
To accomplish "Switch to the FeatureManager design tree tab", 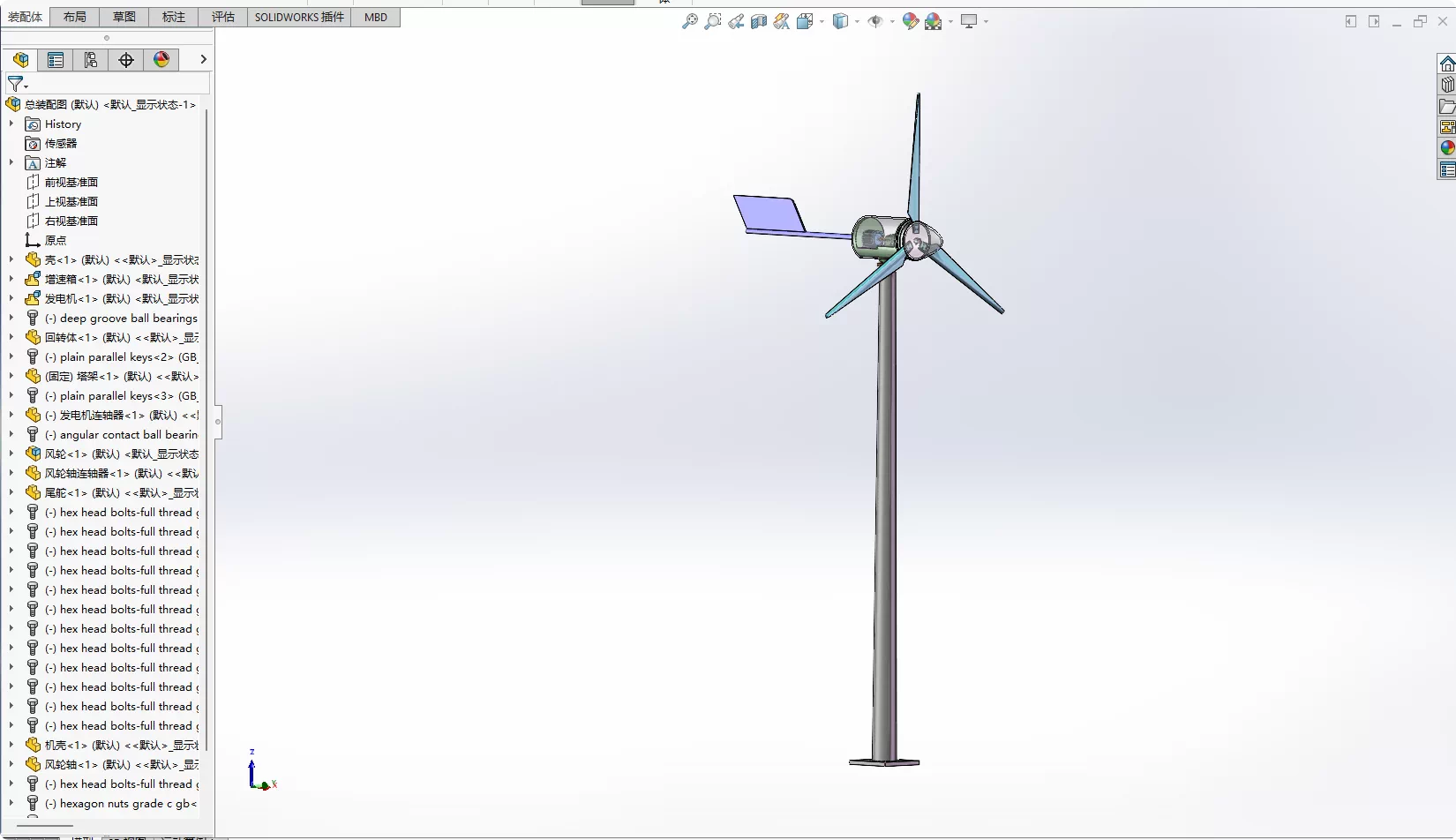I will click(20, 60).
